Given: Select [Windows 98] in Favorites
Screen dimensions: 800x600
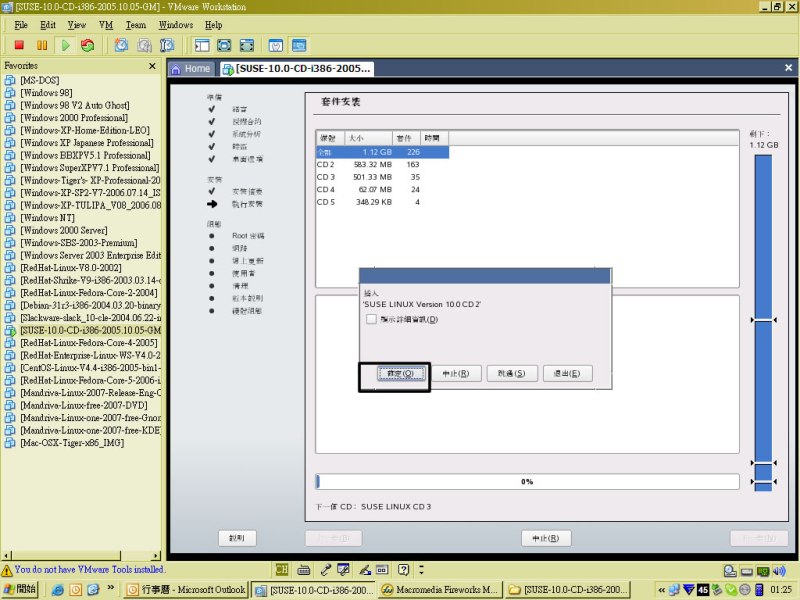Looking at the screenshot, I should pos(46,93).
